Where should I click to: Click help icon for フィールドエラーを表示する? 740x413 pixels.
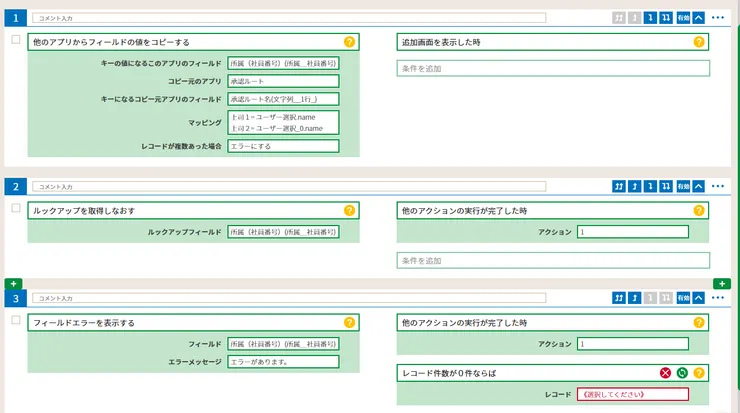(x=349, y=323)
